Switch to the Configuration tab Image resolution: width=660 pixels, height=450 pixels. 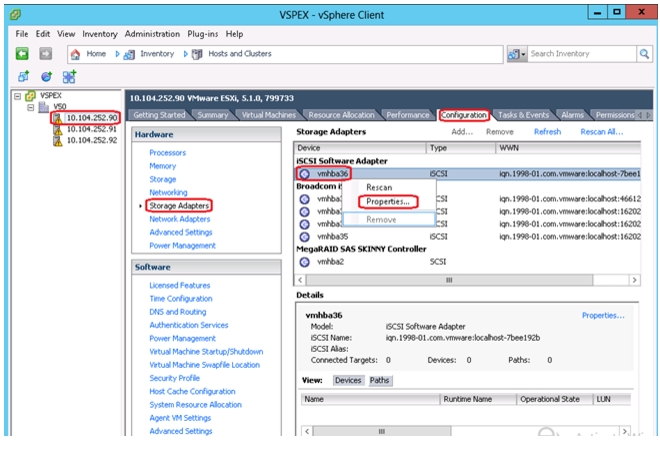(463, 115)
